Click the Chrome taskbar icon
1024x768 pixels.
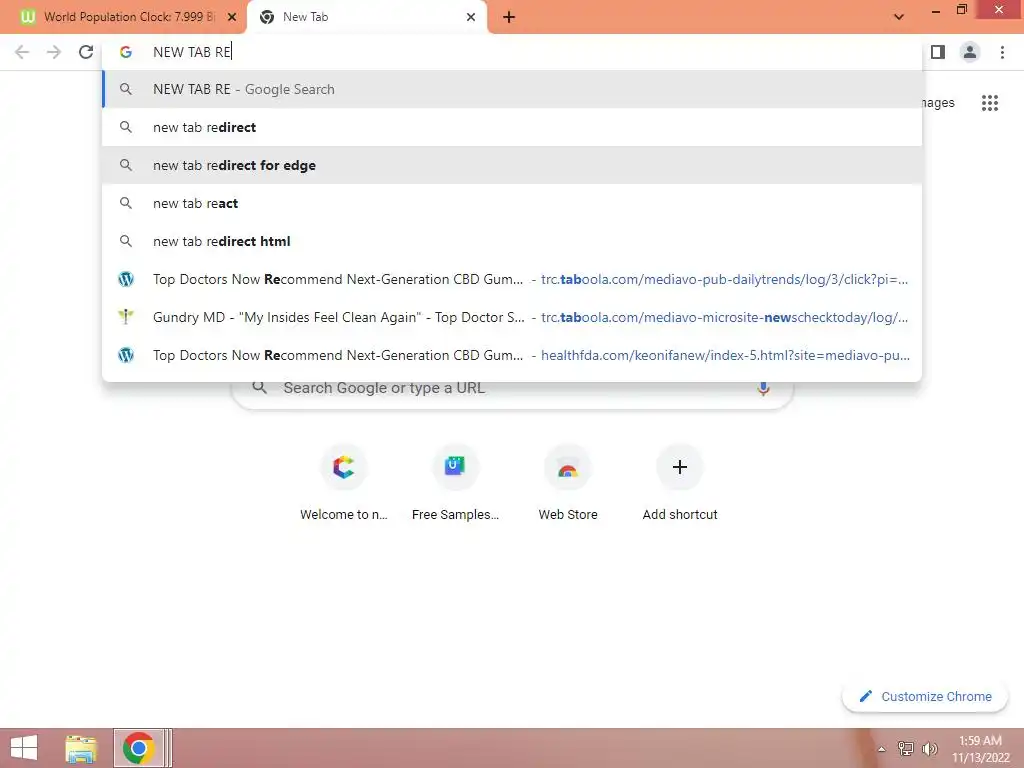[138, 748]
